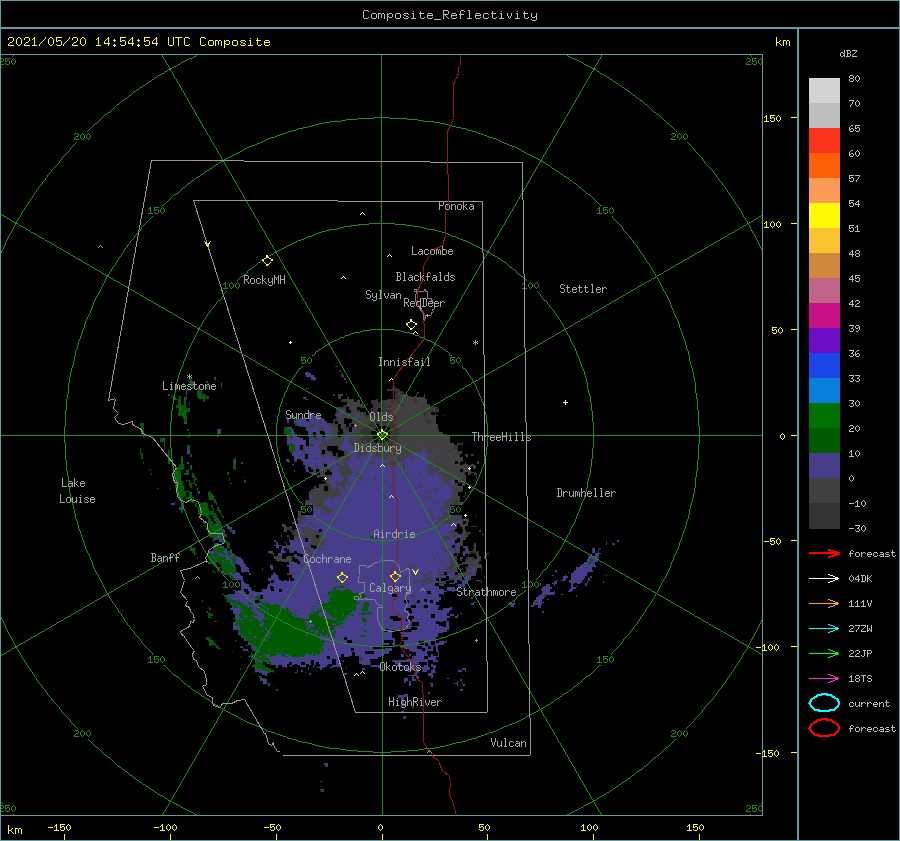
Task: Click the light gray 80 dBZ swatch
Action: [824, 91]
